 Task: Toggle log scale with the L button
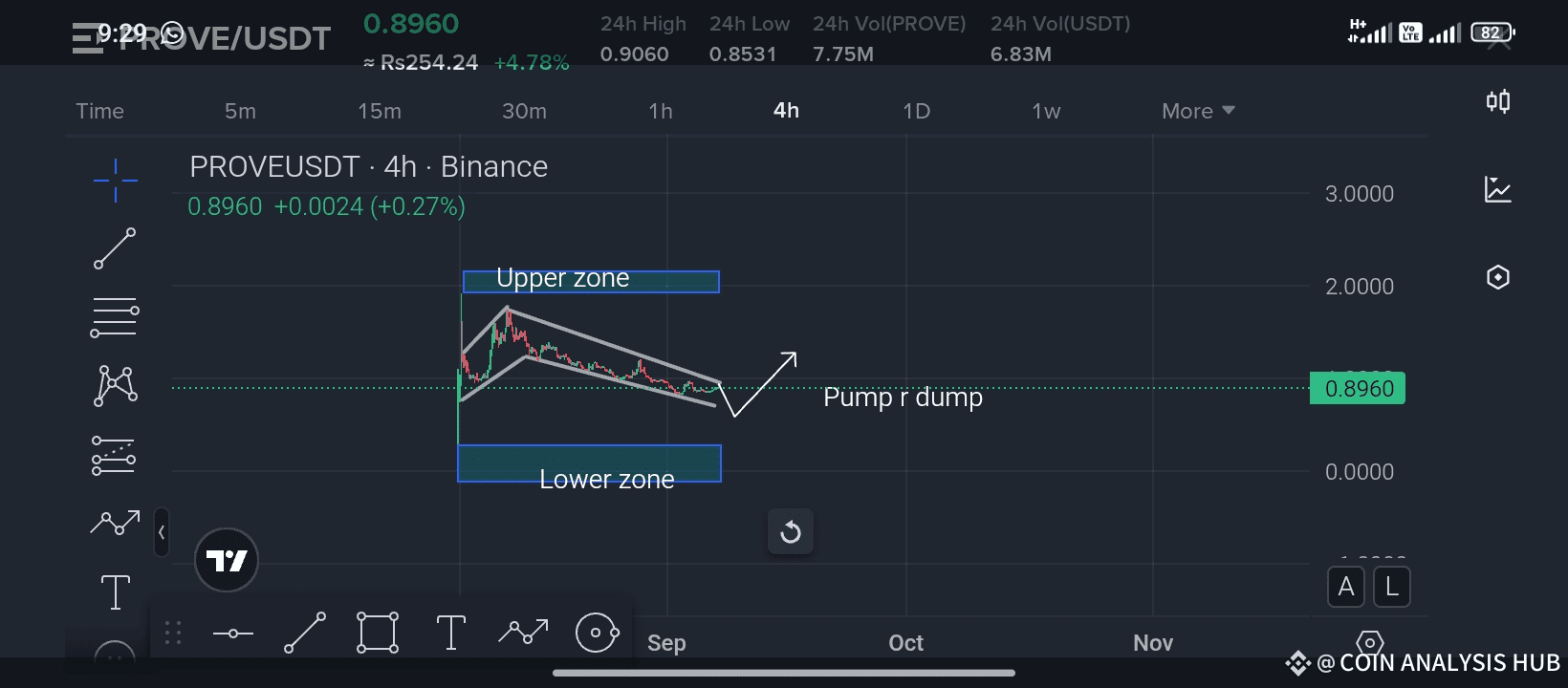[x=1392, y=587]
